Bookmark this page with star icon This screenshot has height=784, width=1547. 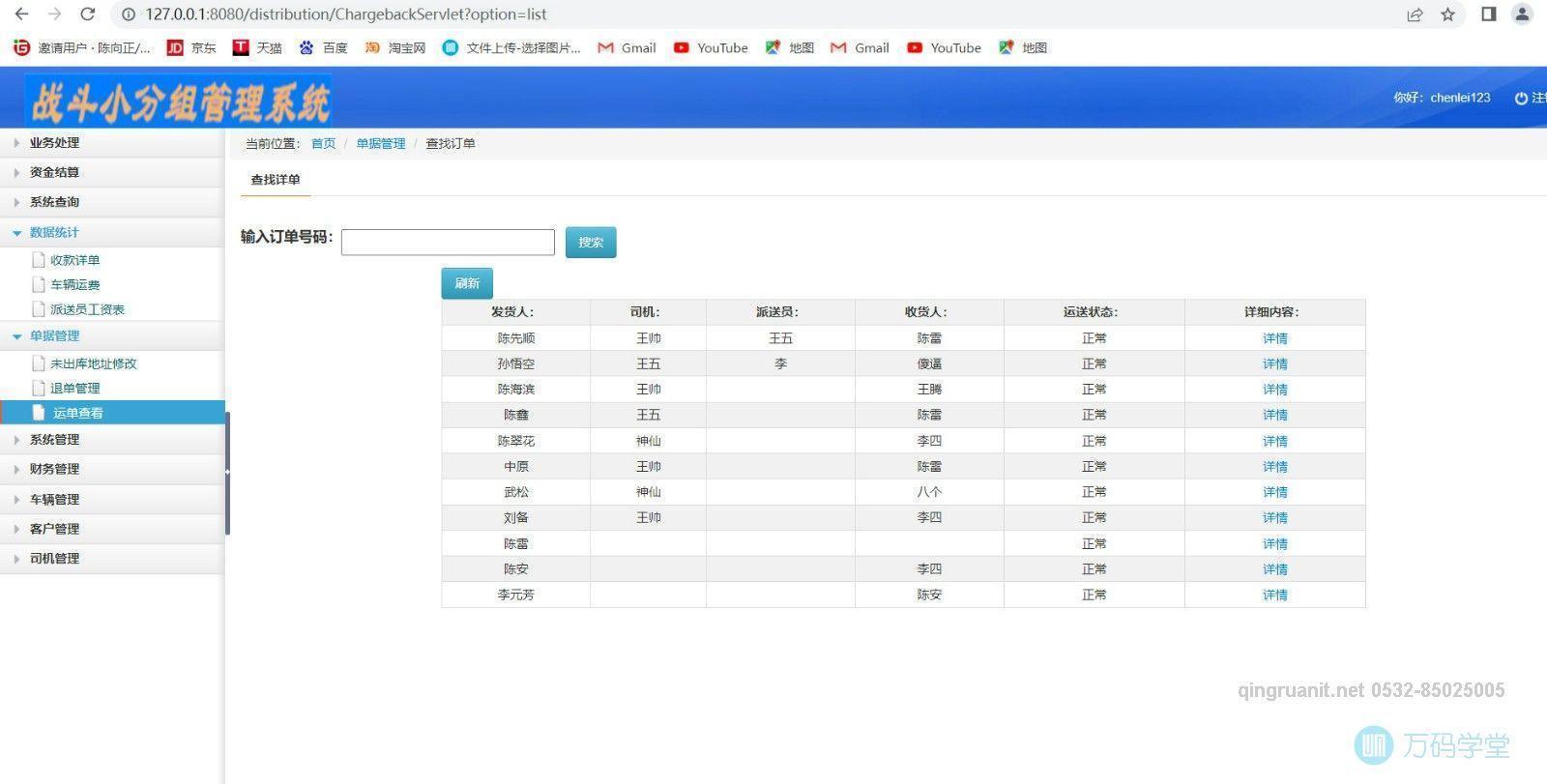pos(1447,15)
